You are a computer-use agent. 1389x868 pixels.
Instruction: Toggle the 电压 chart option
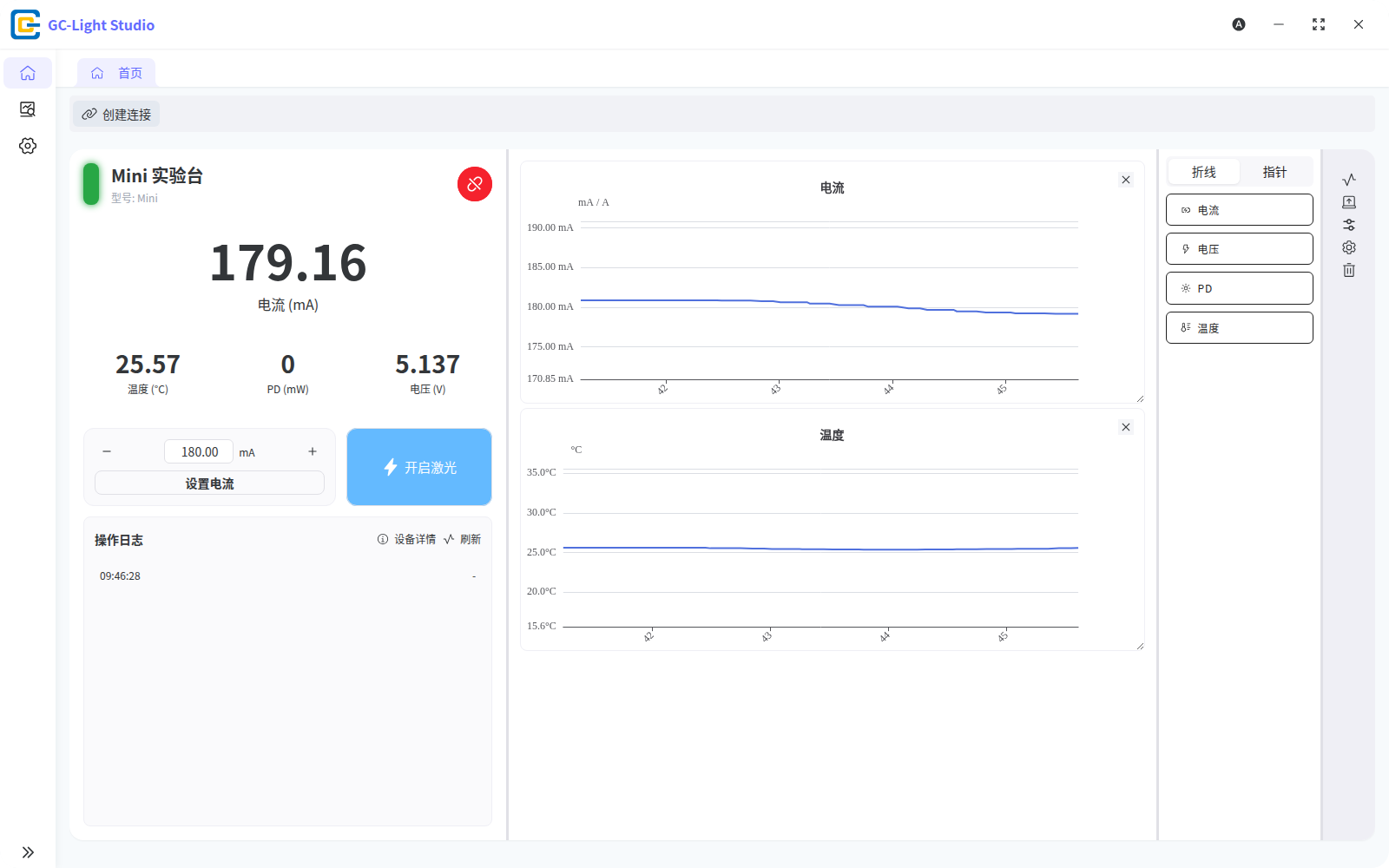[1240, 249]
